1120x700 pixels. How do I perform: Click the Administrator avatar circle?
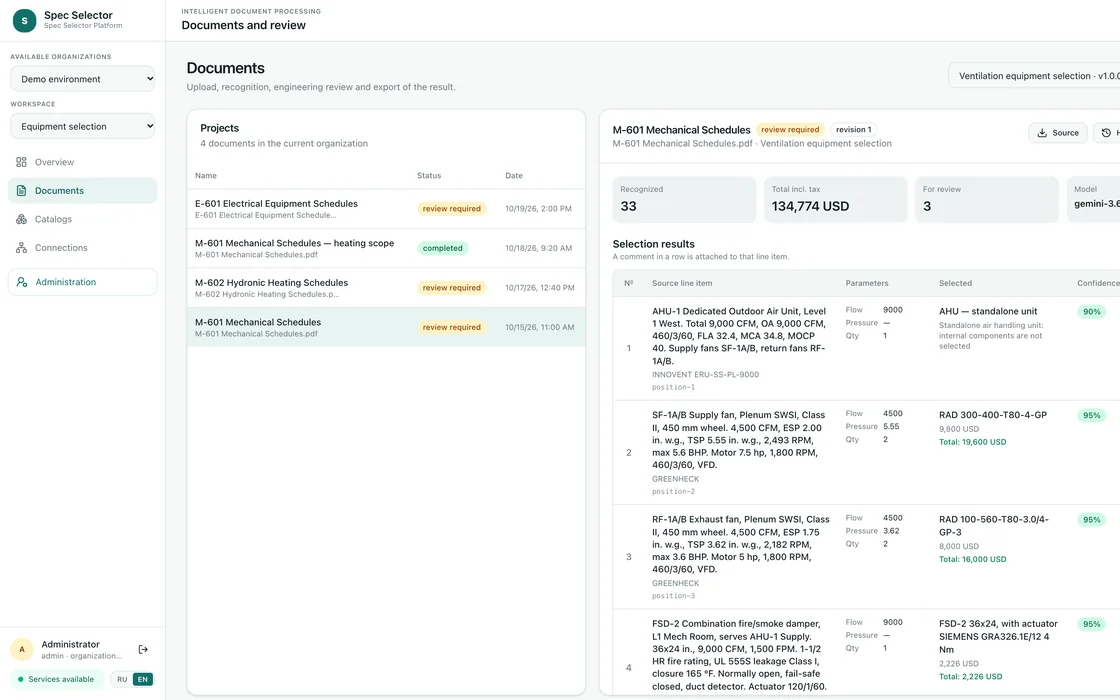pyautogui.click(x=22, y=649)
